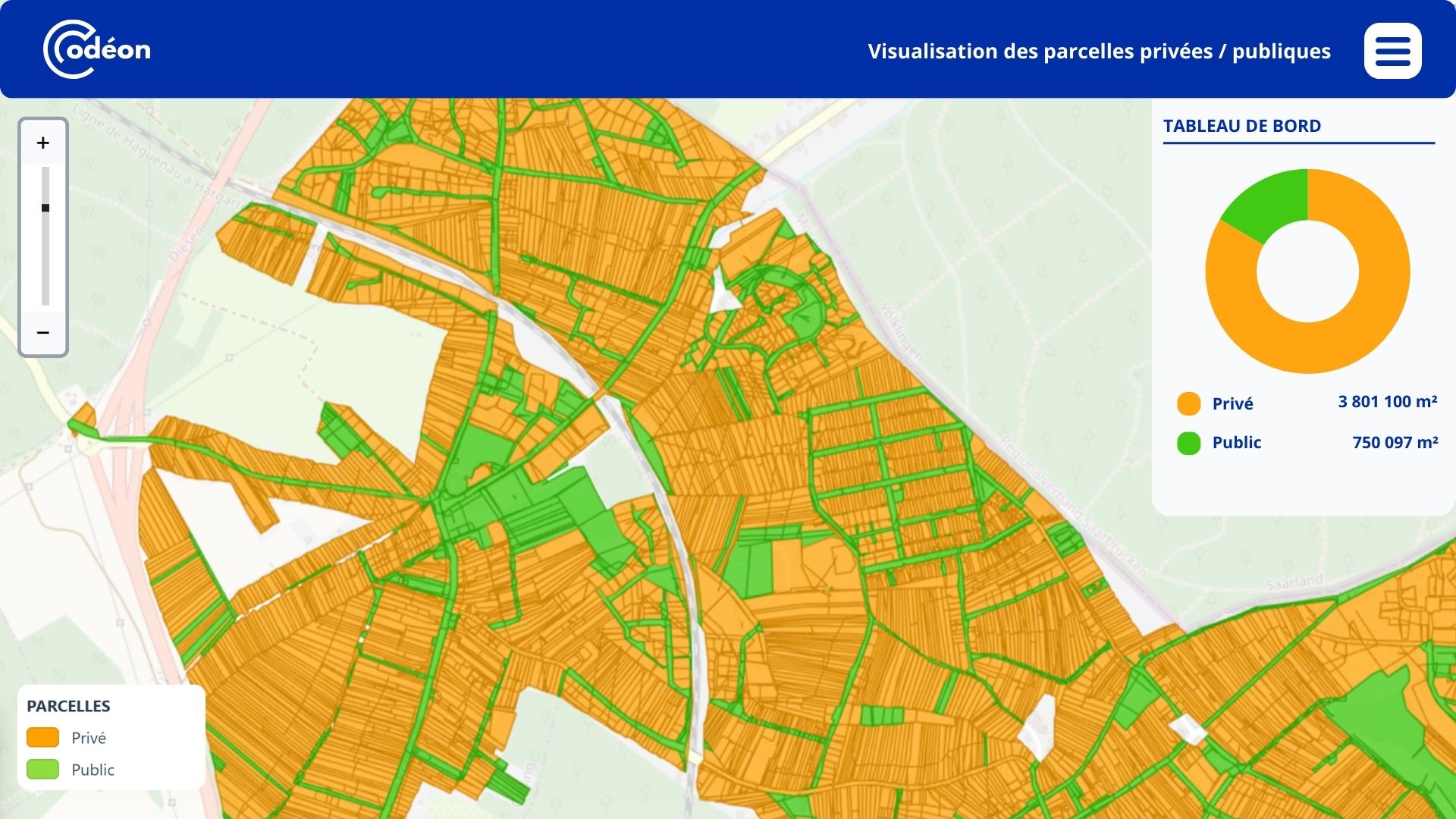
Task: Click the value '3 801 100 m²'
Action: [1388, 402]
